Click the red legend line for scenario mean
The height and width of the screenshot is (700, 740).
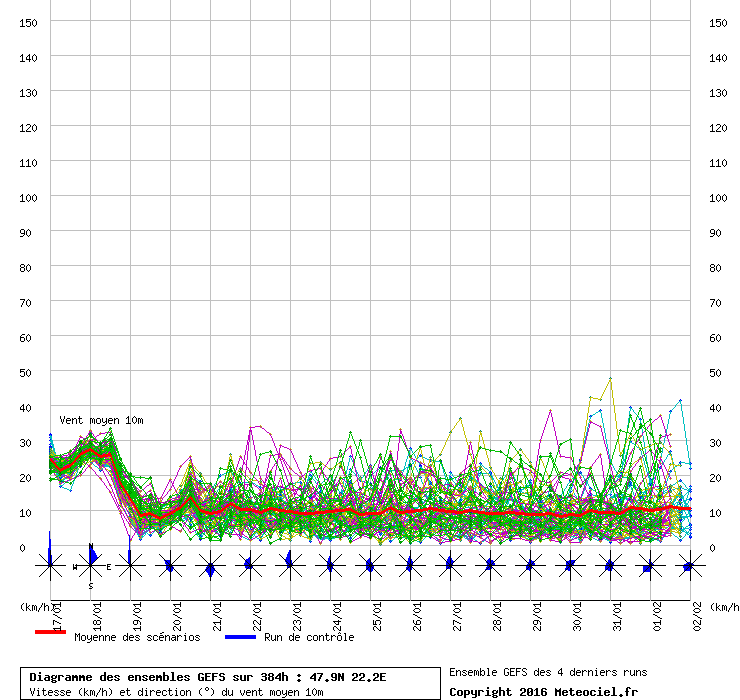50,633
